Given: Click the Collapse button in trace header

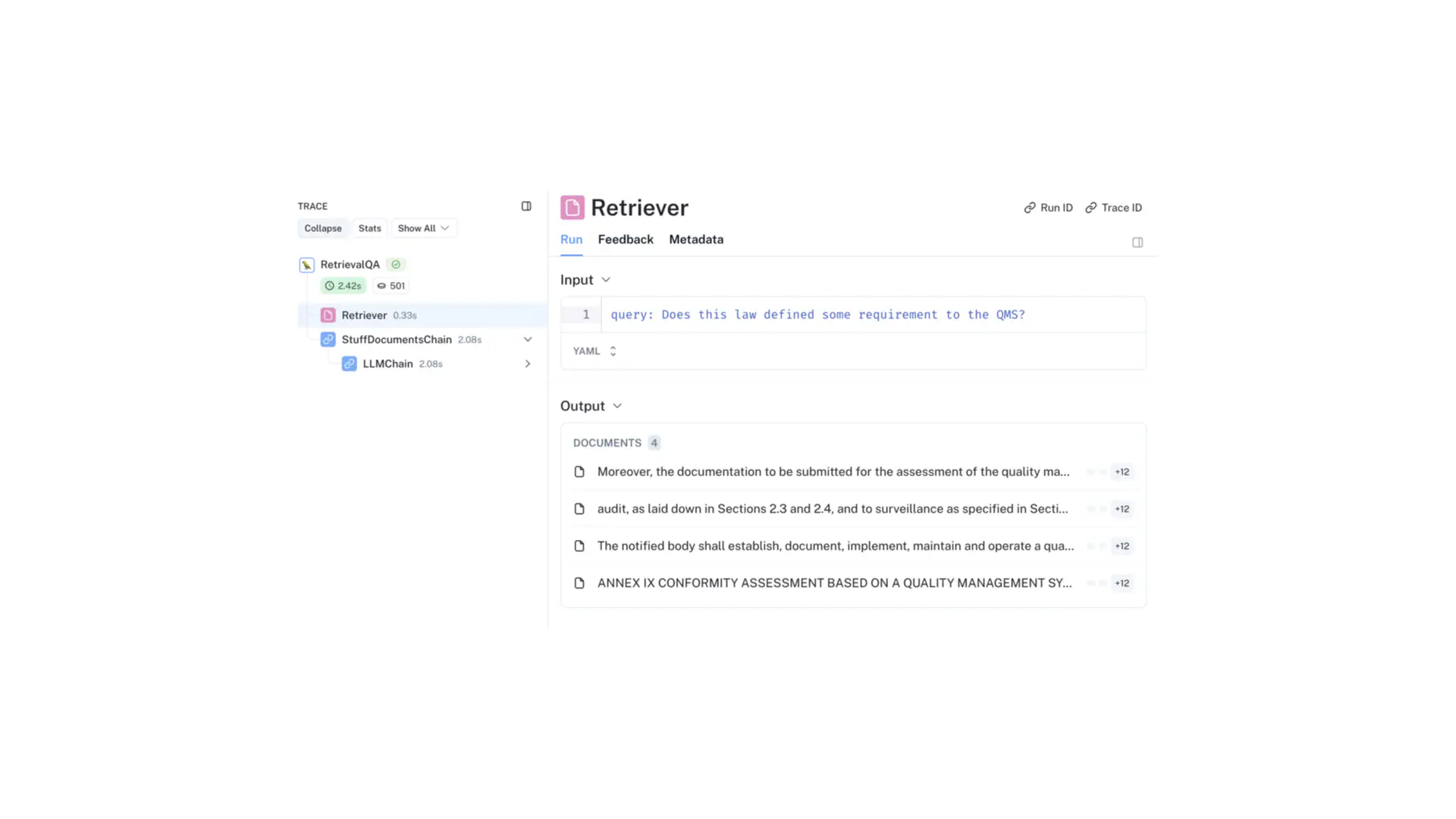Looking at the screenshot, I should click(322, 228).
